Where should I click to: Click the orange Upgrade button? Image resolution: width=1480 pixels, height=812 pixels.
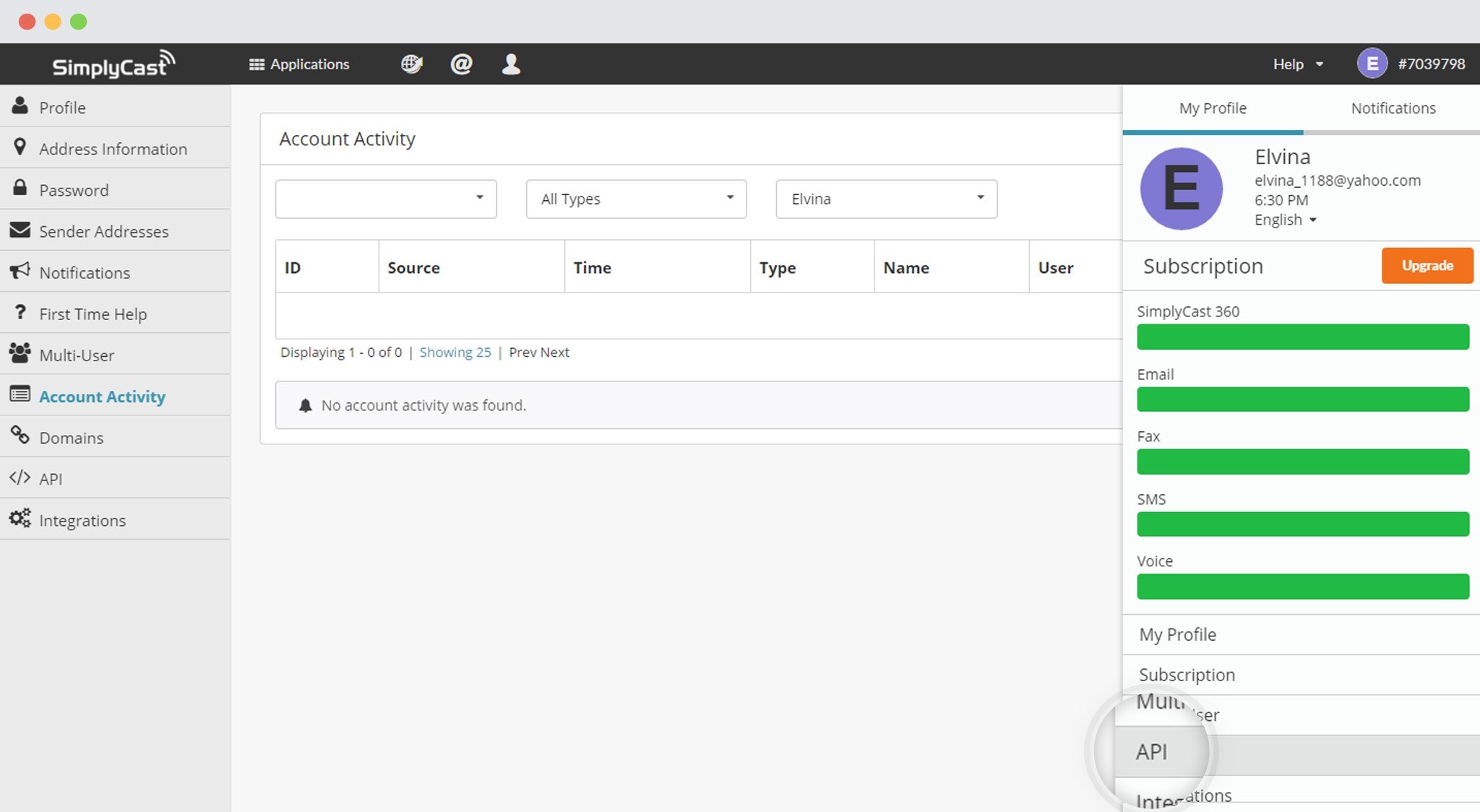click(1427, 265)
